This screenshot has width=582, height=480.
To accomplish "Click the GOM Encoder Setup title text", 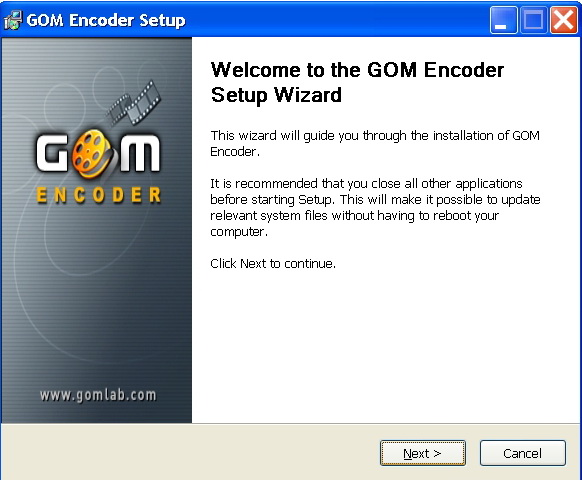I will coord(106,20).
